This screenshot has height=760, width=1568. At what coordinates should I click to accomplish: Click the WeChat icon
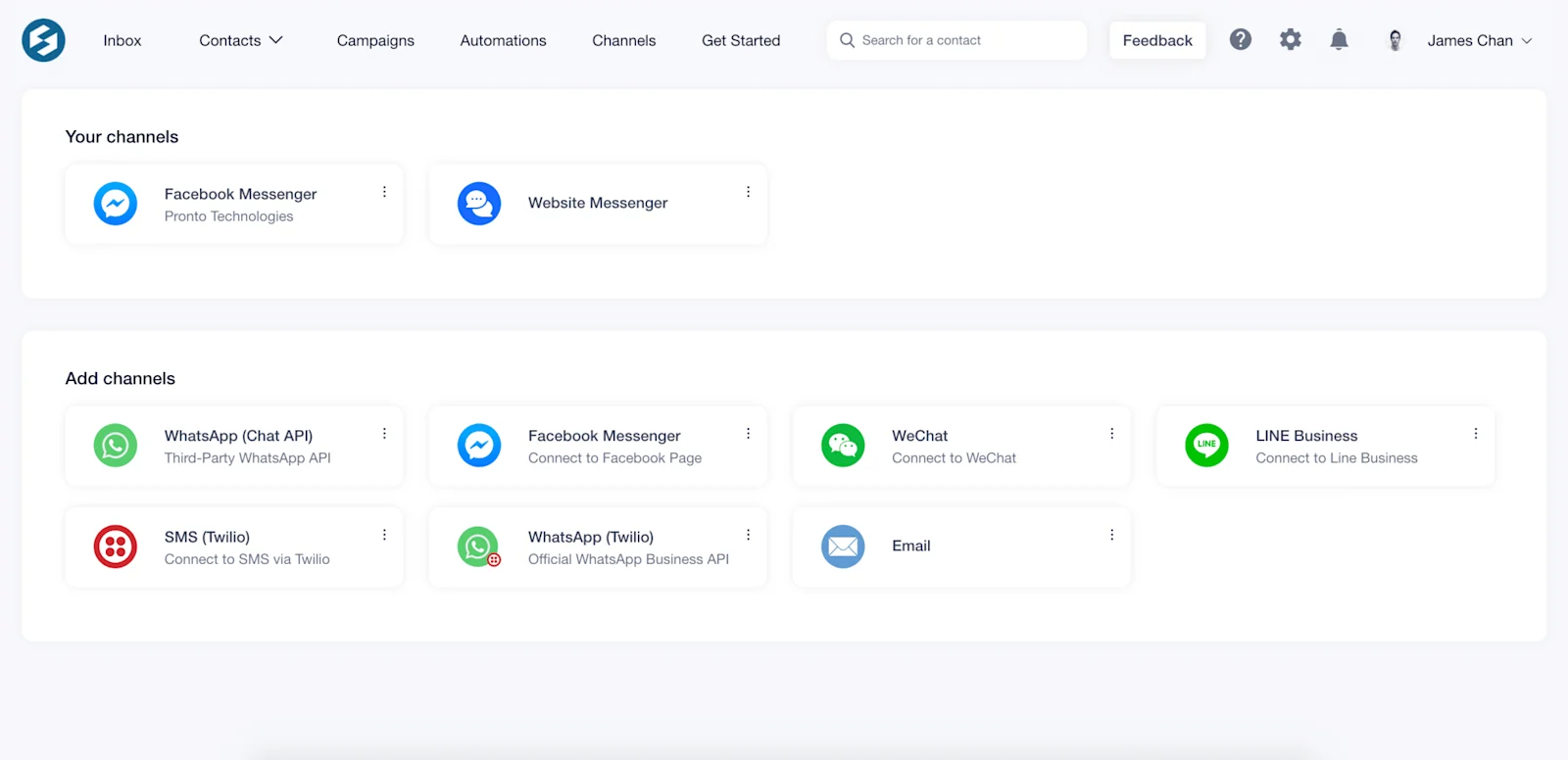click(843, 446)
